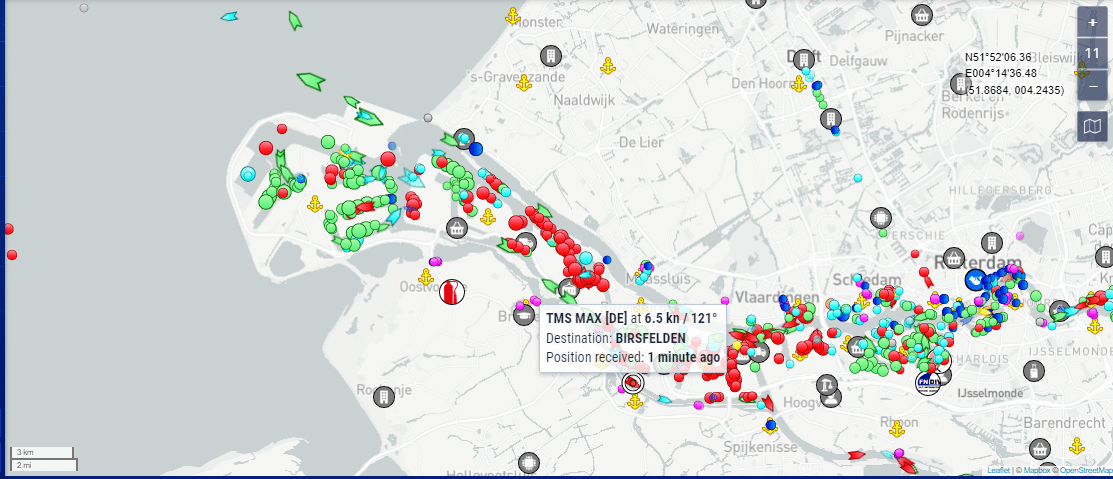This screenshot has width=1113, height=479.
Task: Zoom out with the minus button
Action: pos(1092,86)
